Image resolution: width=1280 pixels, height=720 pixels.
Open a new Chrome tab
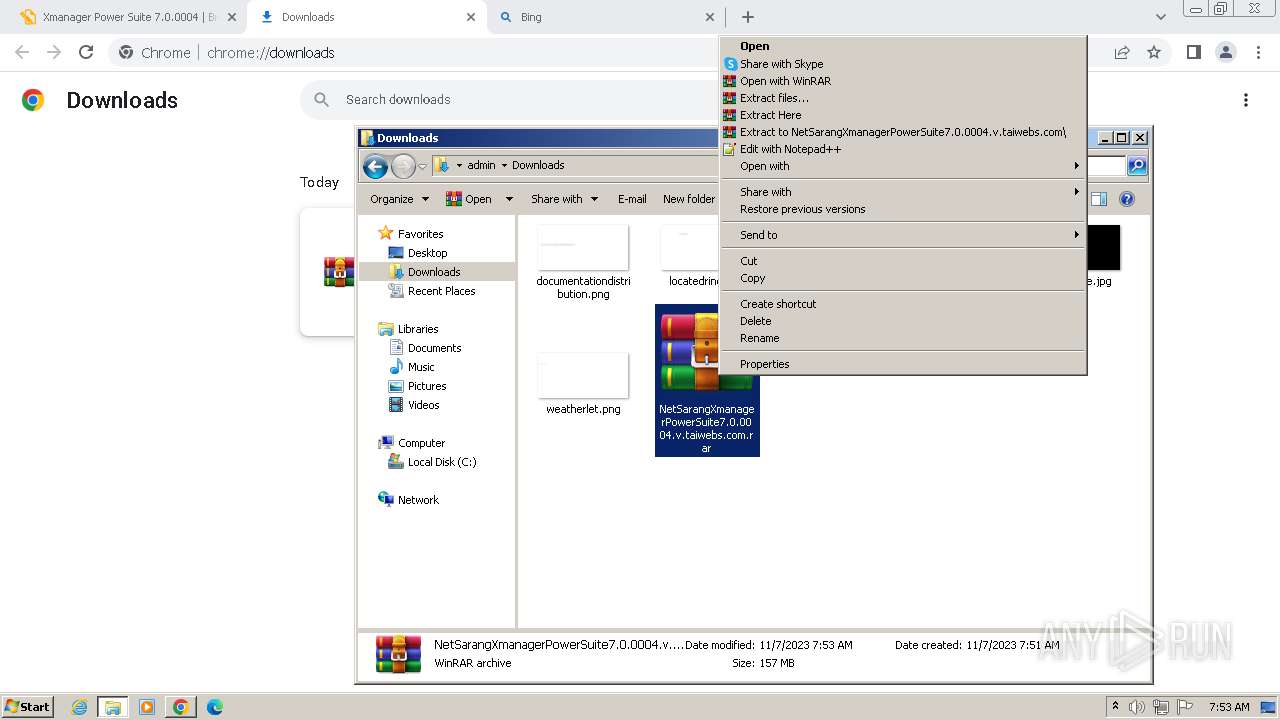[748, 17]
